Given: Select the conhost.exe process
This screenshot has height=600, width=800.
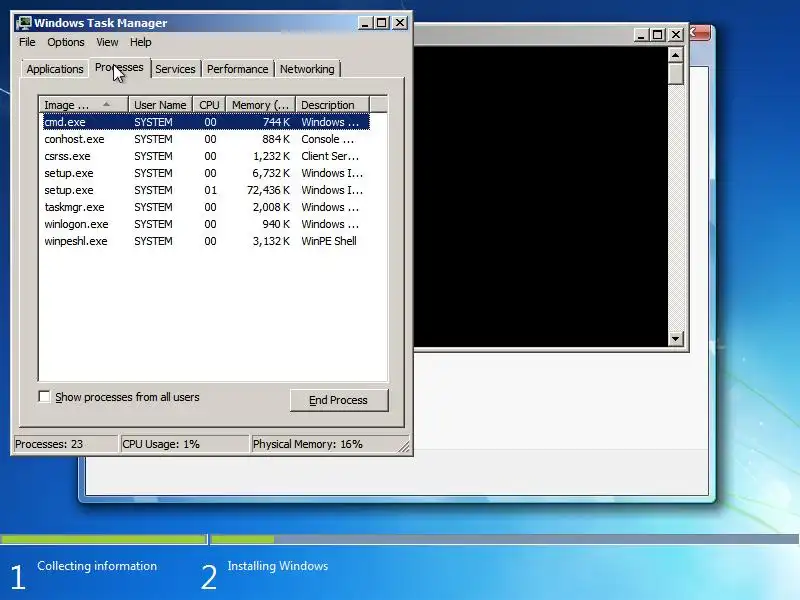Looking at the screenshot, I should 206,139.
